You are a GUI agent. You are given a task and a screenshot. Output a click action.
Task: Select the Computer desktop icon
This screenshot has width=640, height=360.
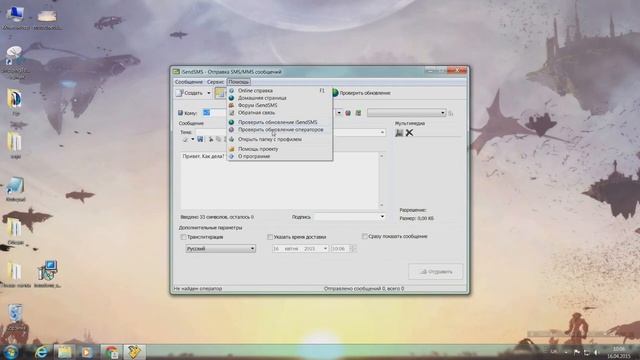tap(16, 18)
